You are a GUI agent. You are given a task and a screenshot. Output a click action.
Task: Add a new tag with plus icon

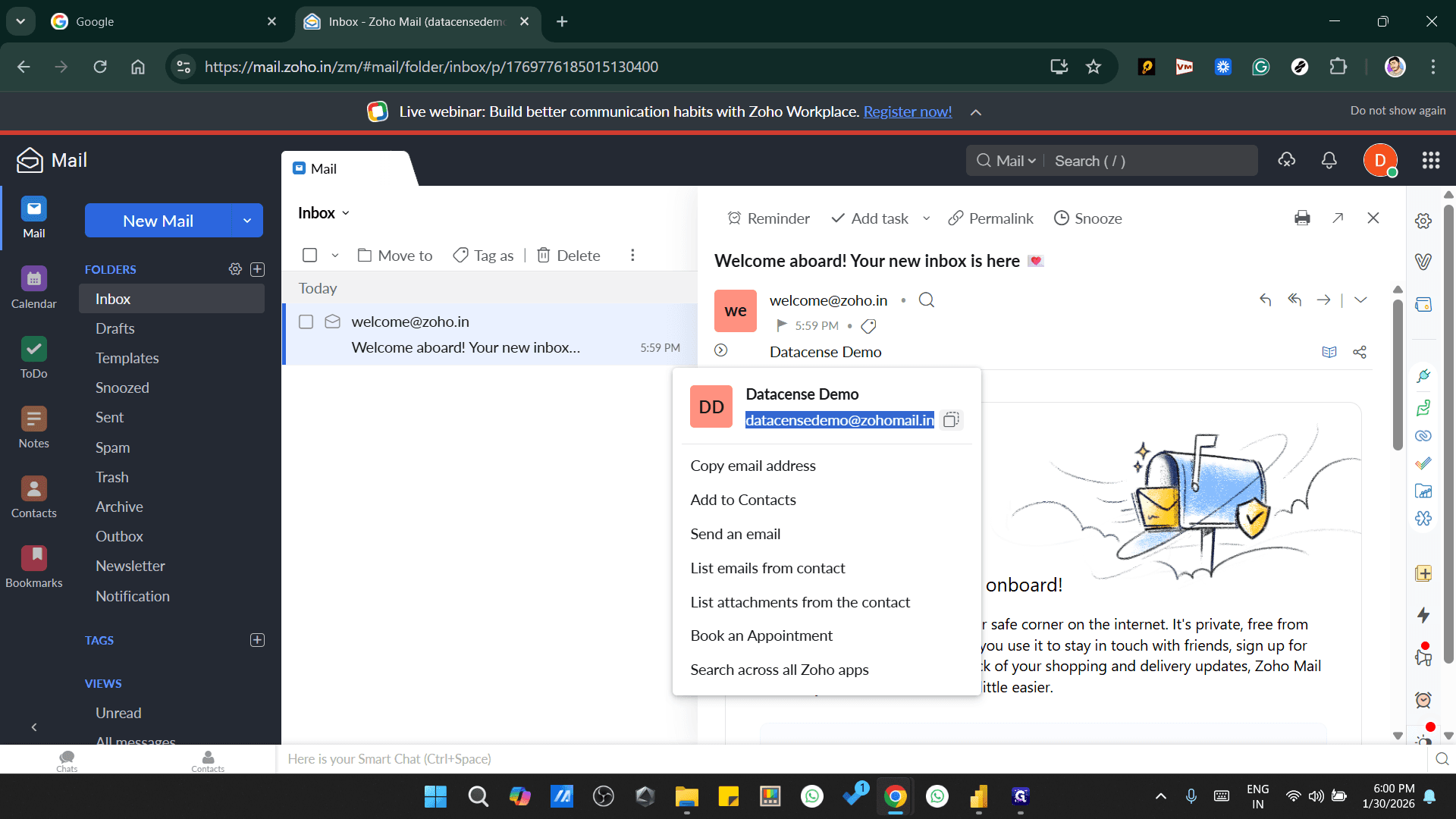(x=258, y=640)
